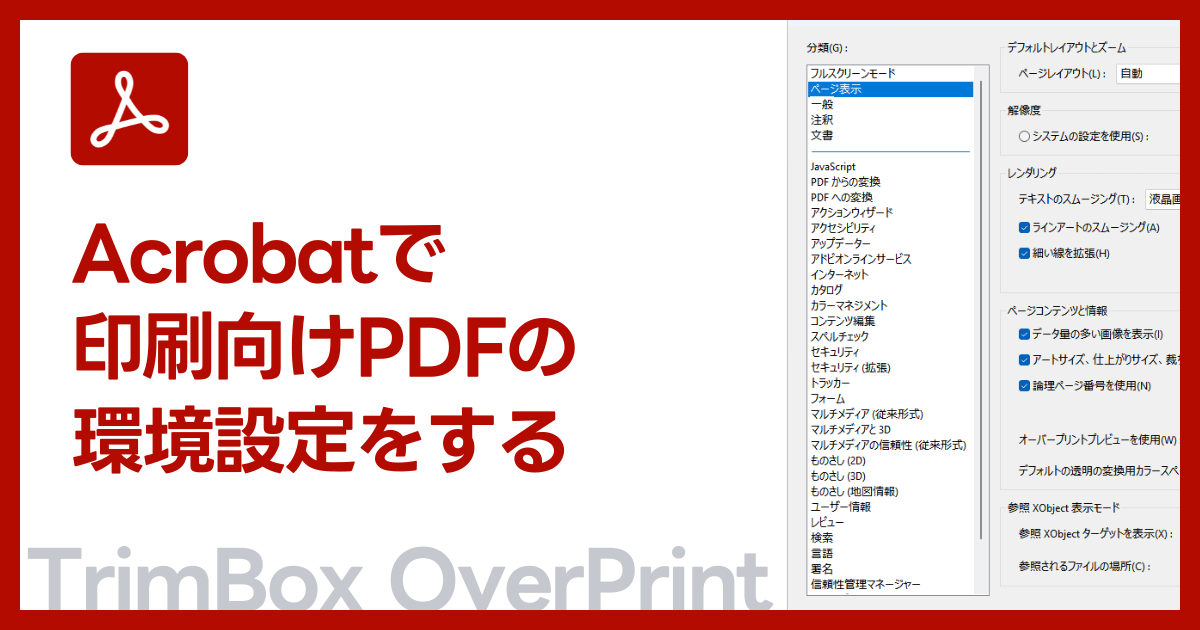
Task: Click the category list vertical scrollbar
Action: (981, 311)
